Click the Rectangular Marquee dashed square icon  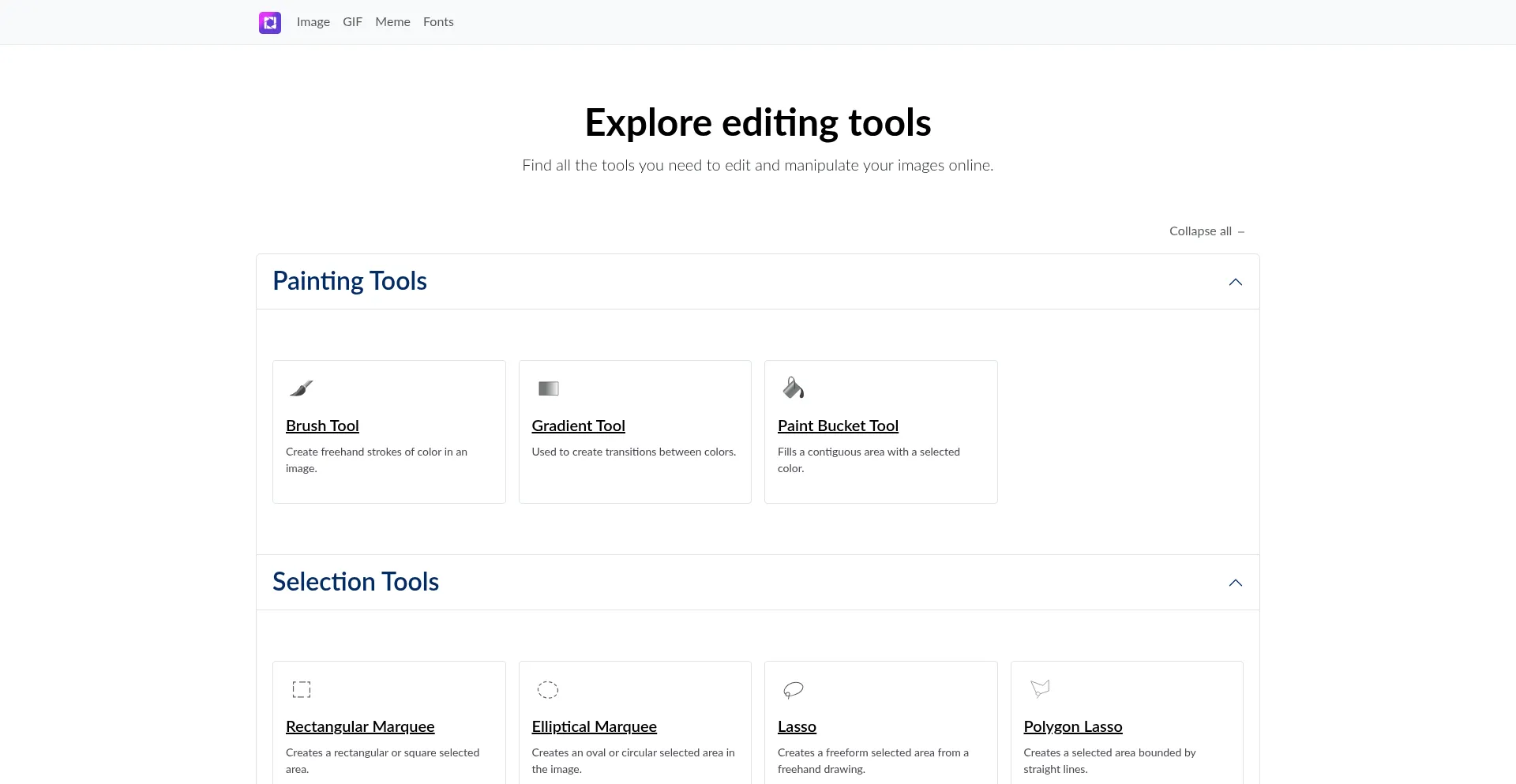(302, 689)
